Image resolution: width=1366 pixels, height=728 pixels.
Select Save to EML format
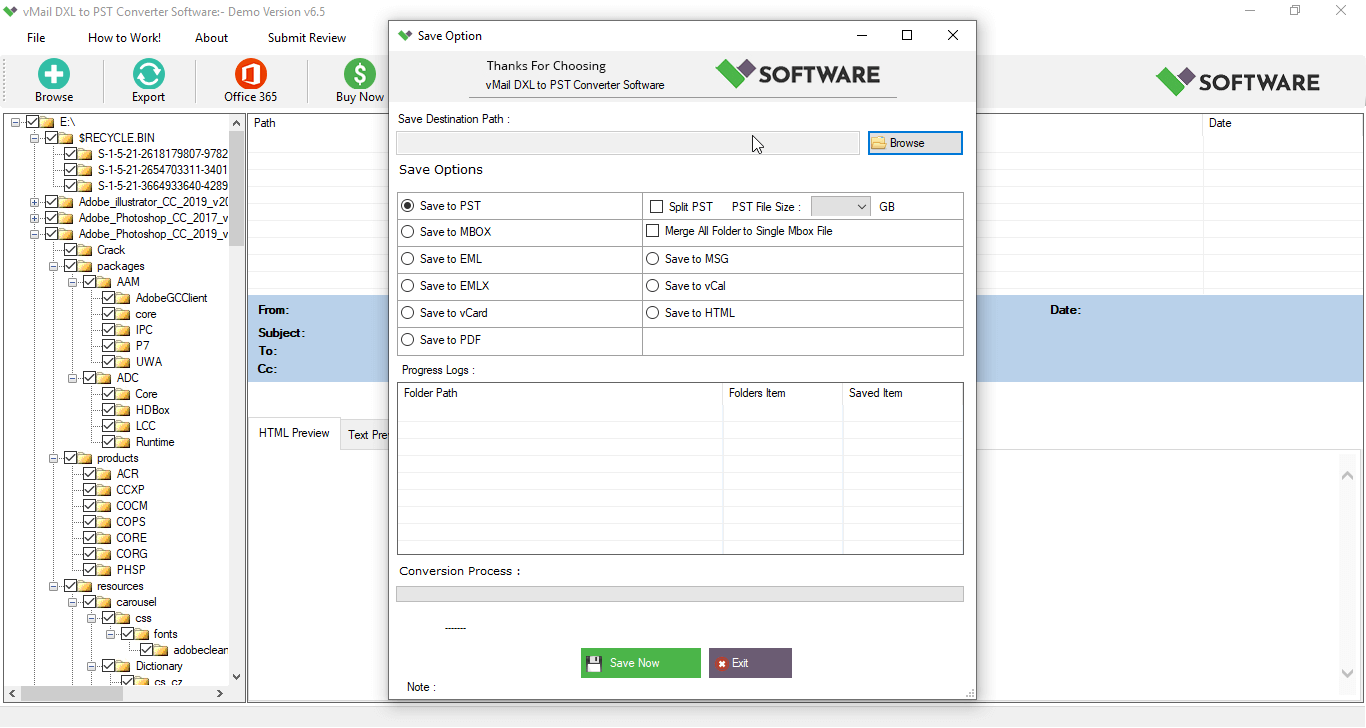pos(408,259)
